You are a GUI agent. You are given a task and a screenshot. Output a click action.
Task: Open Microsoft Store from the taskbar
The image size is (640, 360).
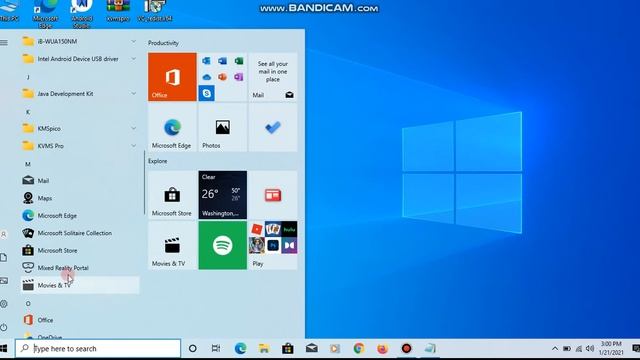pos(288,348)
